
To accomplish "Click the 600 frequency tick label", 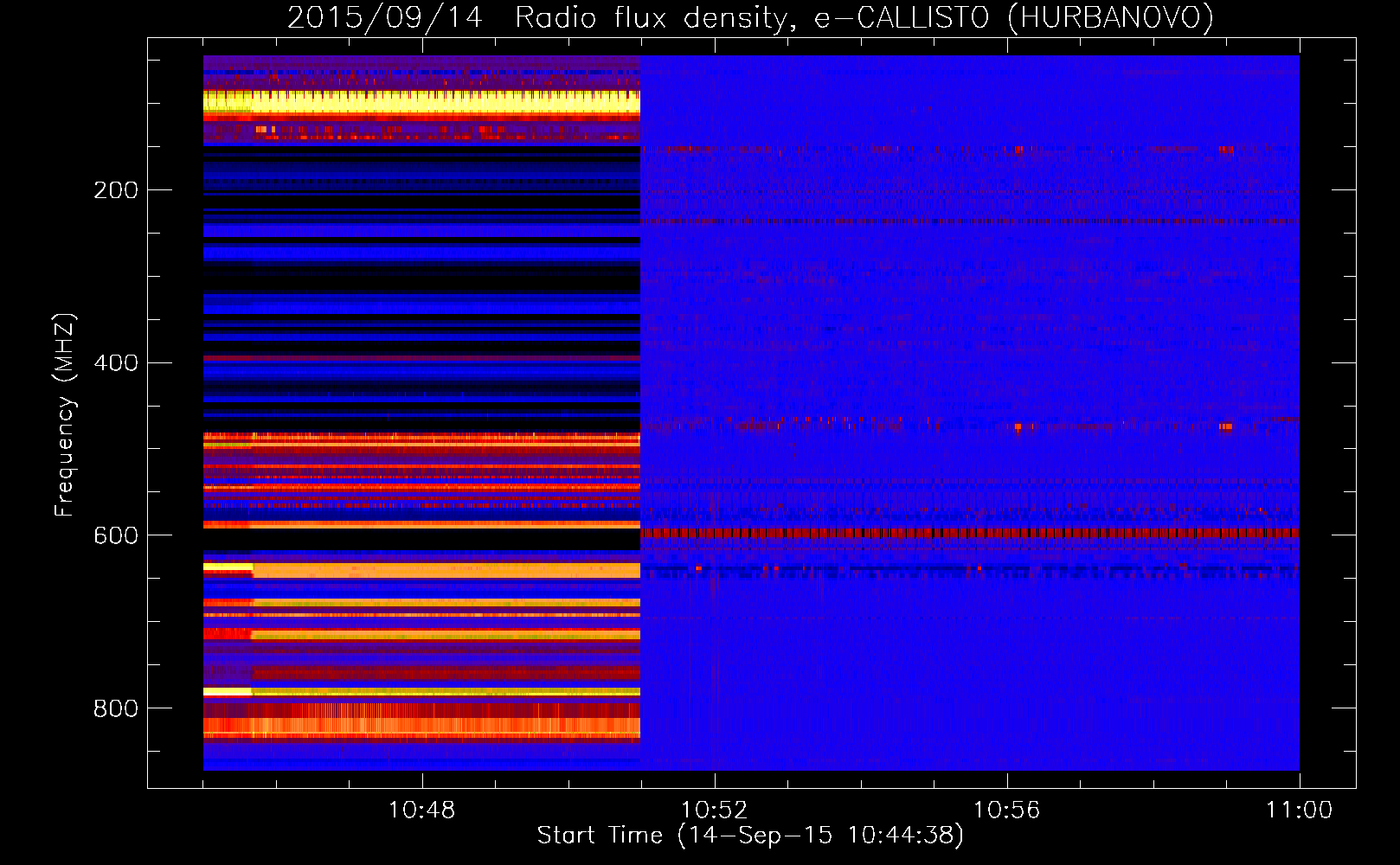I will (x=116, y=536).
